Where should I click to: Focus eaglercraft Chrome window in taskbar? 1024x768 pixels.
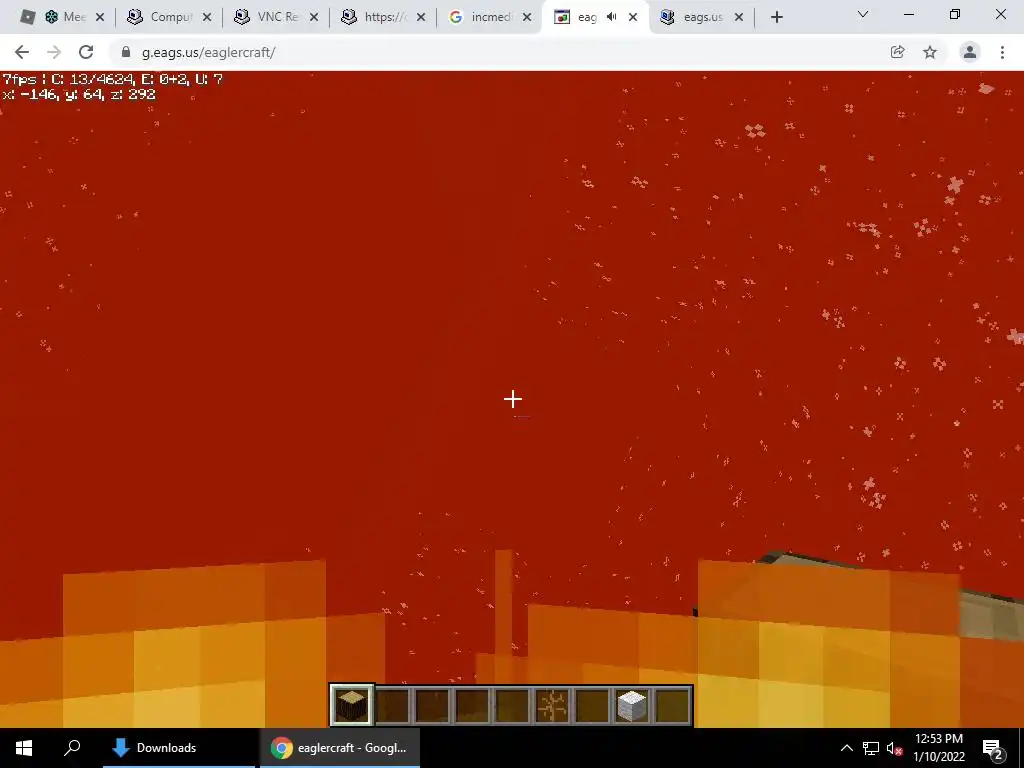click(340, 748)
